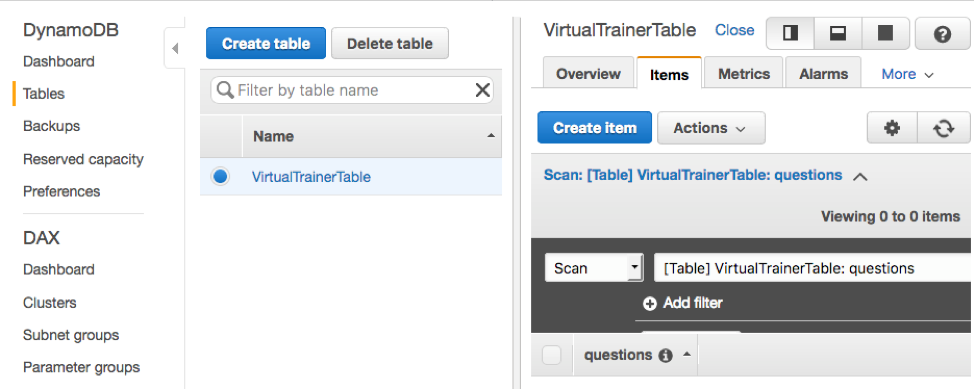Select the VirtualTrainerTable radio button
This screenshot has height=389, width=974.
(220, 177)
